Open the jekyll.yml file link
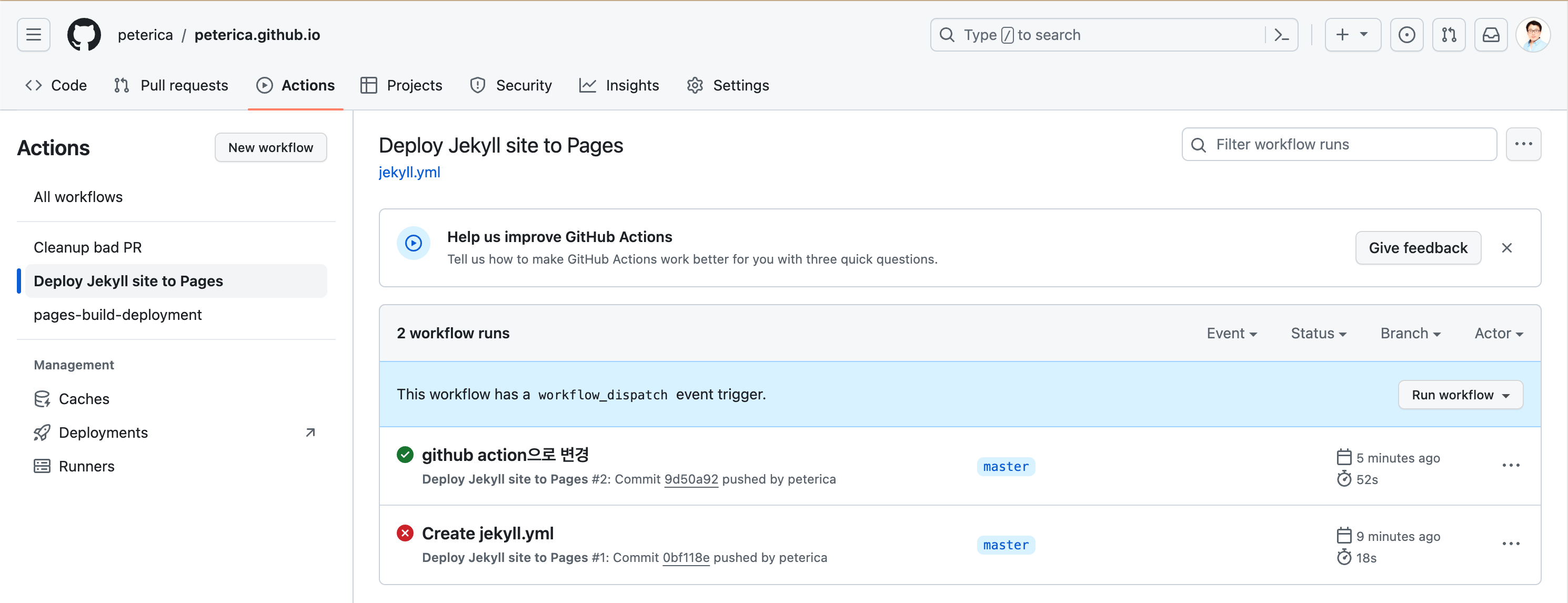Image resolution: width=1568 pixels, height=603 pixels. [409, 172]
